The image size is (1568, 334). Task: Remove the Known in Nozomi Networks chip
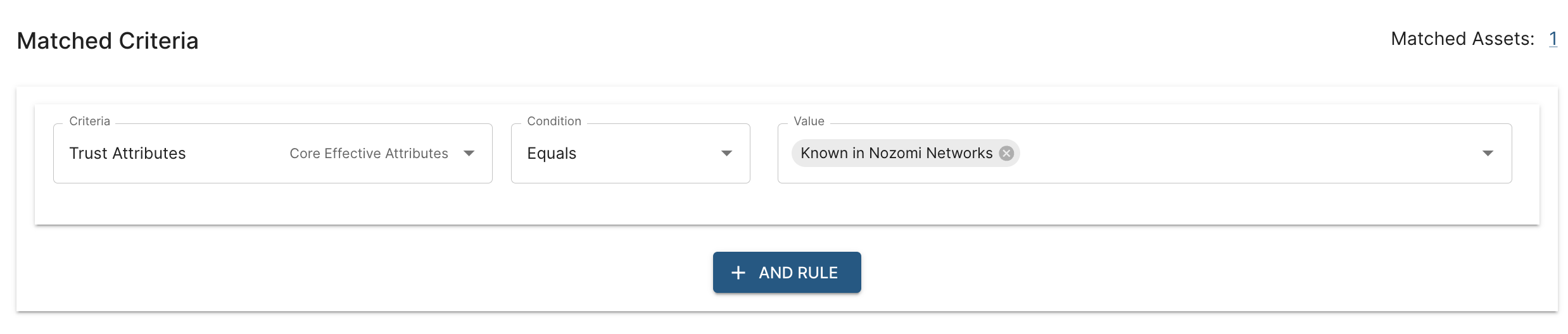coord(1006,154)
